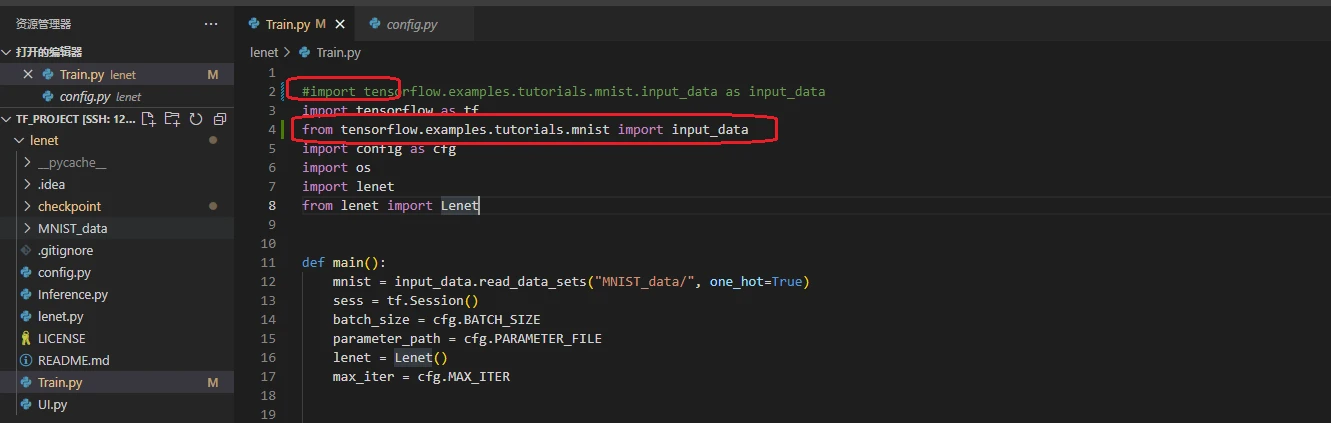Click 'sess = tf.Session()' line

tap(406, 301)
